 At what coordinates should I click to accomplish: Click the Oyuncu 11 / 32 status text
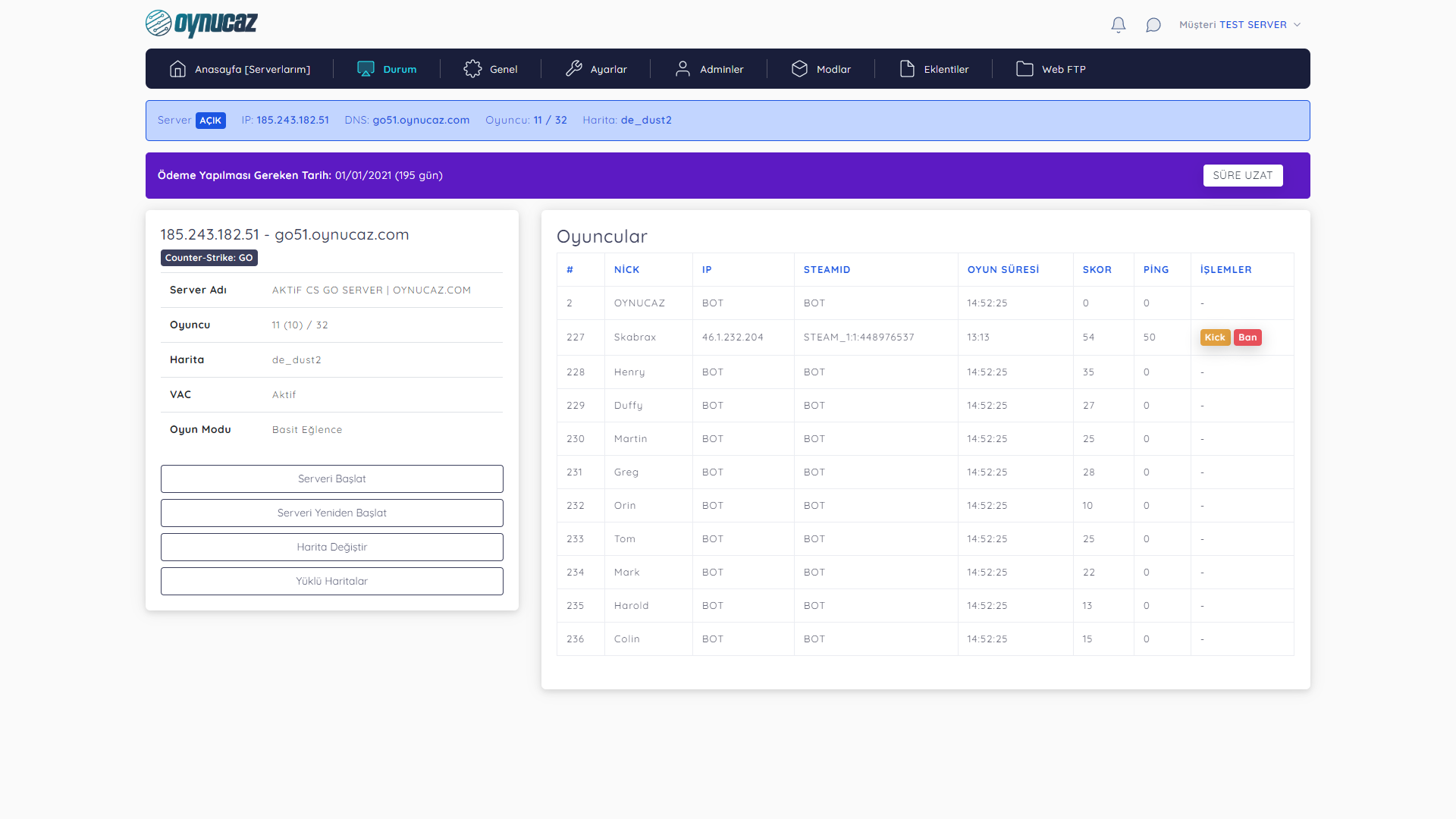(x=526, y=120)
